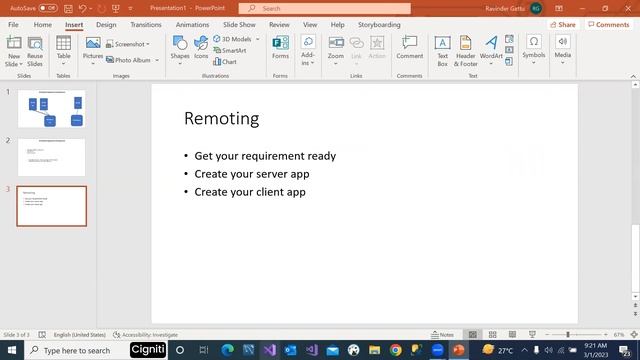Show hidden icons in system tray
Screen dimensions: 640x360
(524, 350)
